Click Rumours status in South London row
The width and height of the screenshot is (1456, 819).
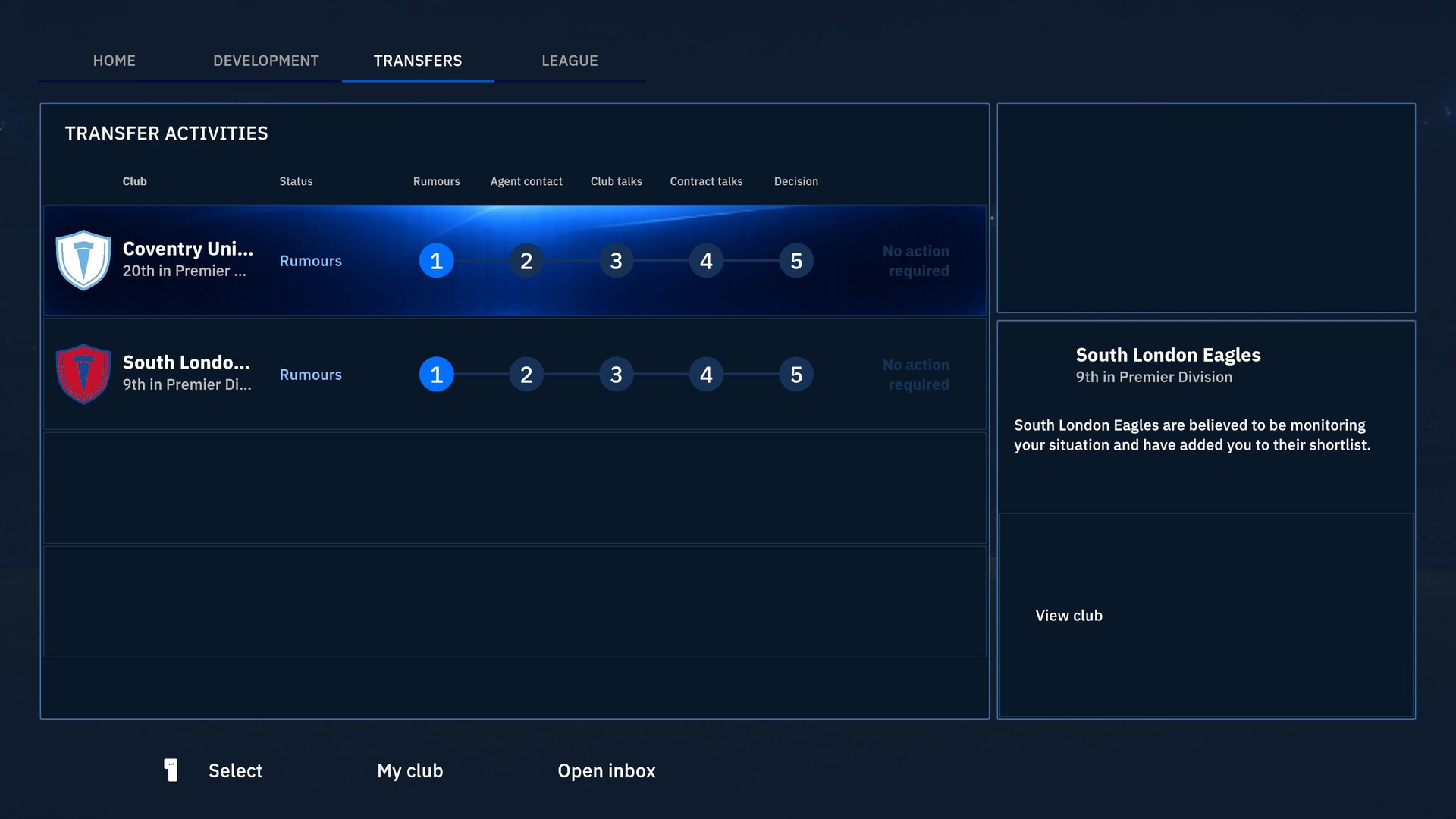pos(311,375)
